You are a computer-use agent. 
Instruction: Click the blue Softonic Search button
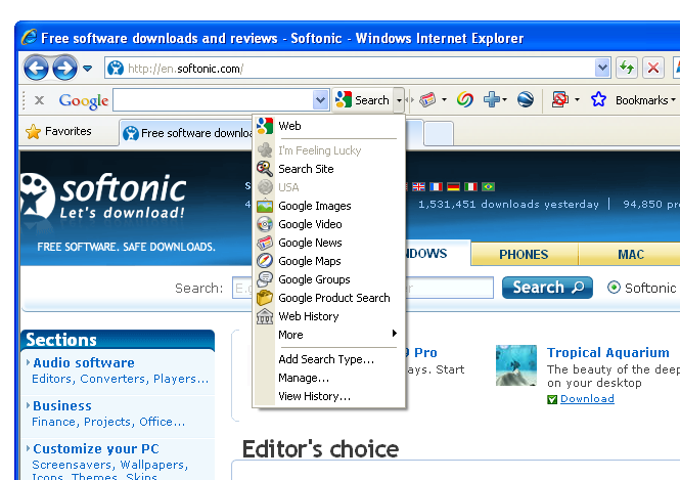547,287
